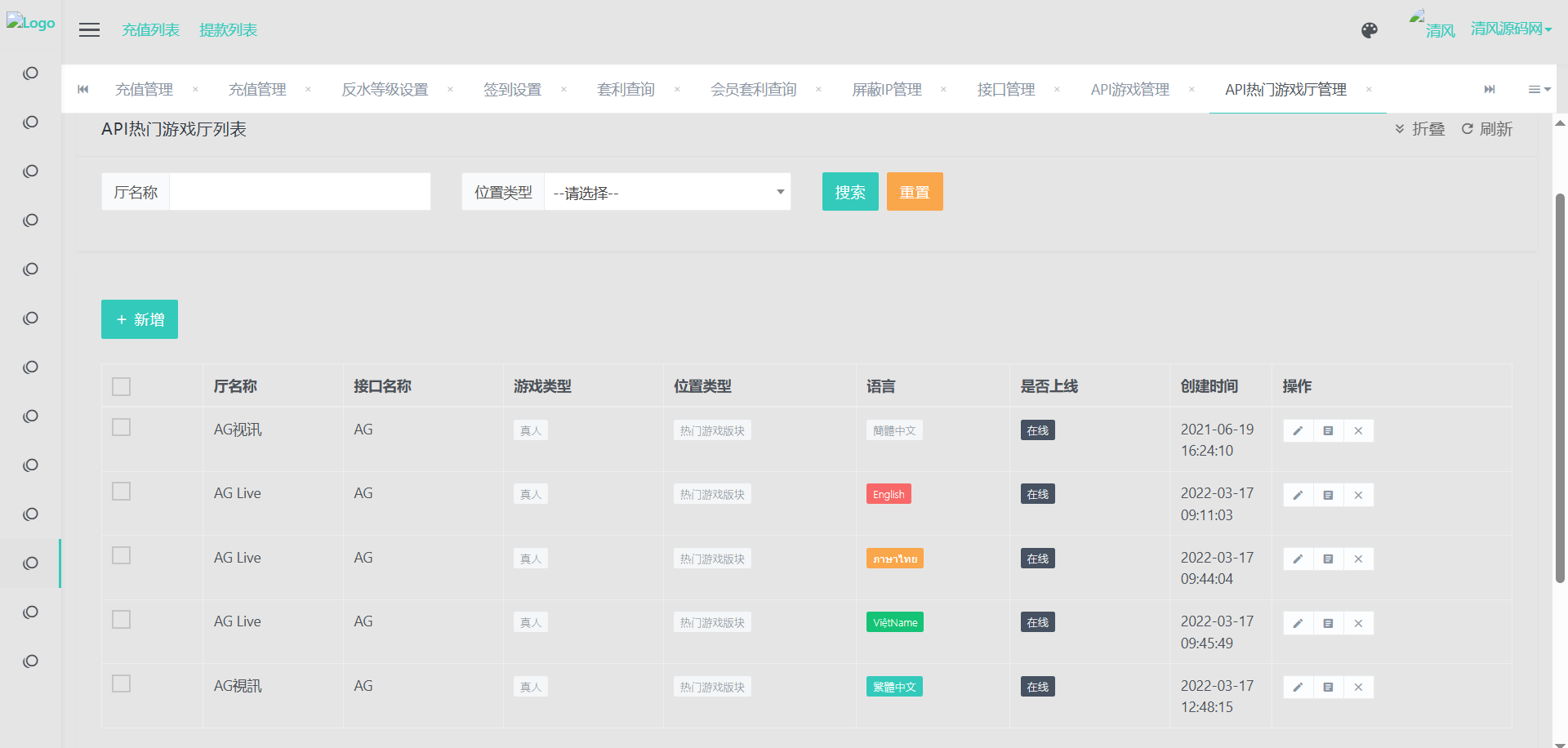
Task: View details of the 2021-06-19 row
Action: (x=1328, y=430)
